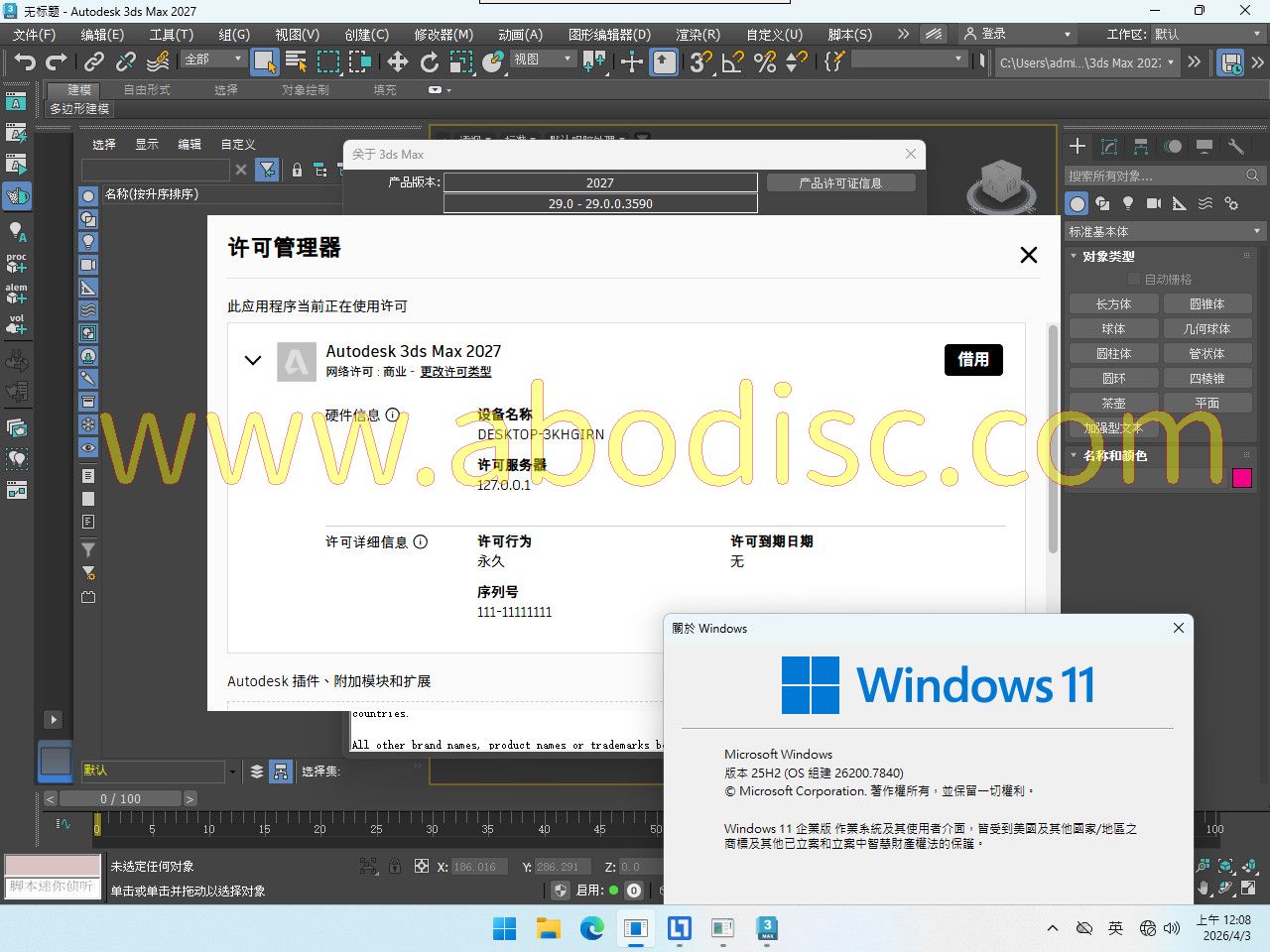
Task: Select the Lights category in command panel
Action: point(1127,203)
